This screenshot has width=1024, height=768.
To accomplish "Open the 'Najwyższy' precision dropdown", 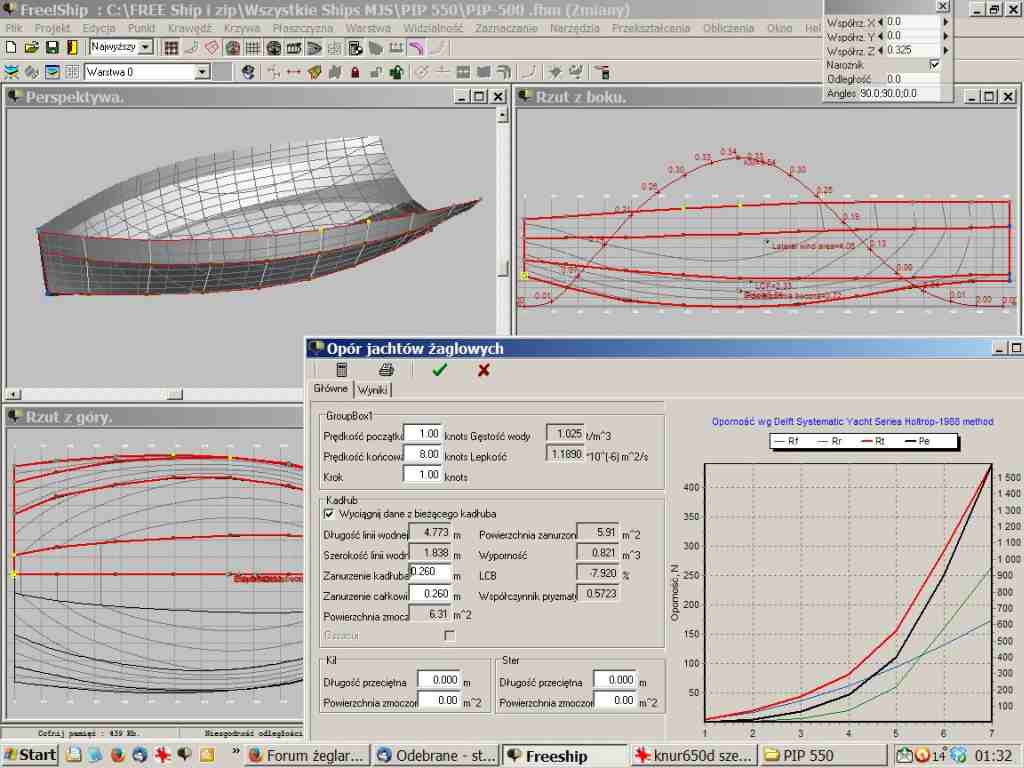I will pyautogui.click(x=146, y=47).
